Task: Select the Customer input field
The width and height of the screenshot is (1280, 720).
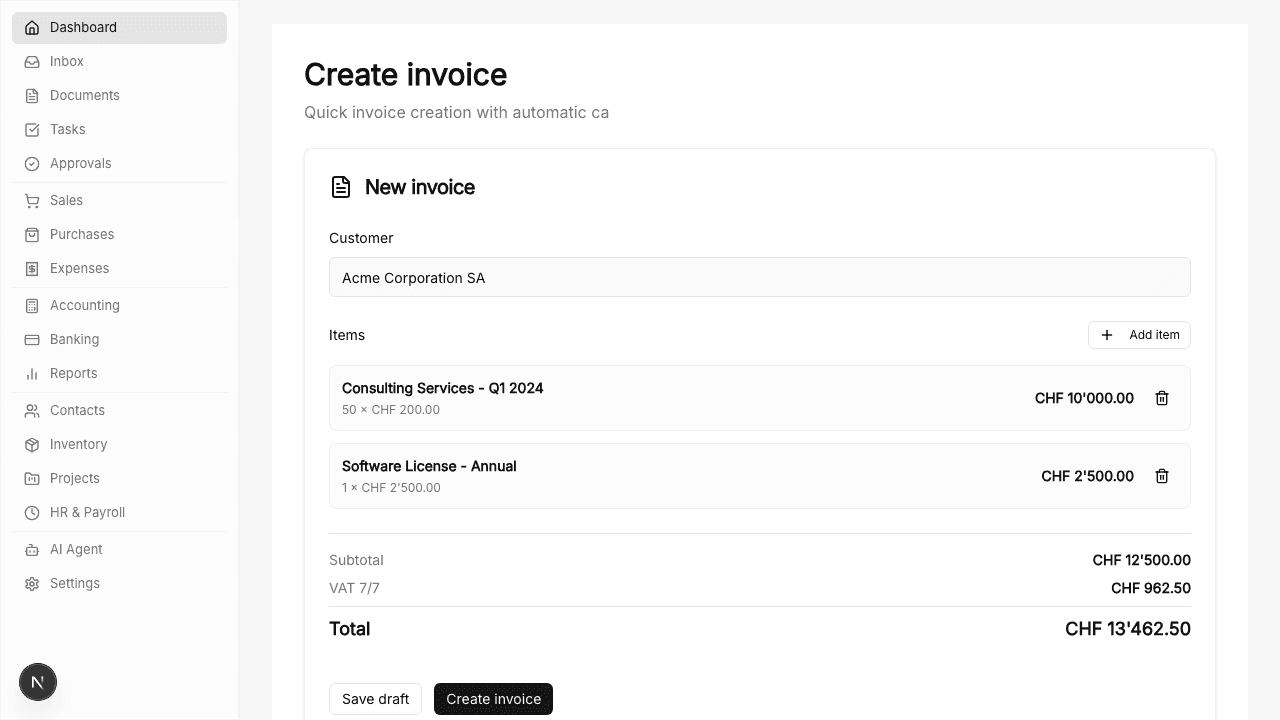Action: [760, 277]
